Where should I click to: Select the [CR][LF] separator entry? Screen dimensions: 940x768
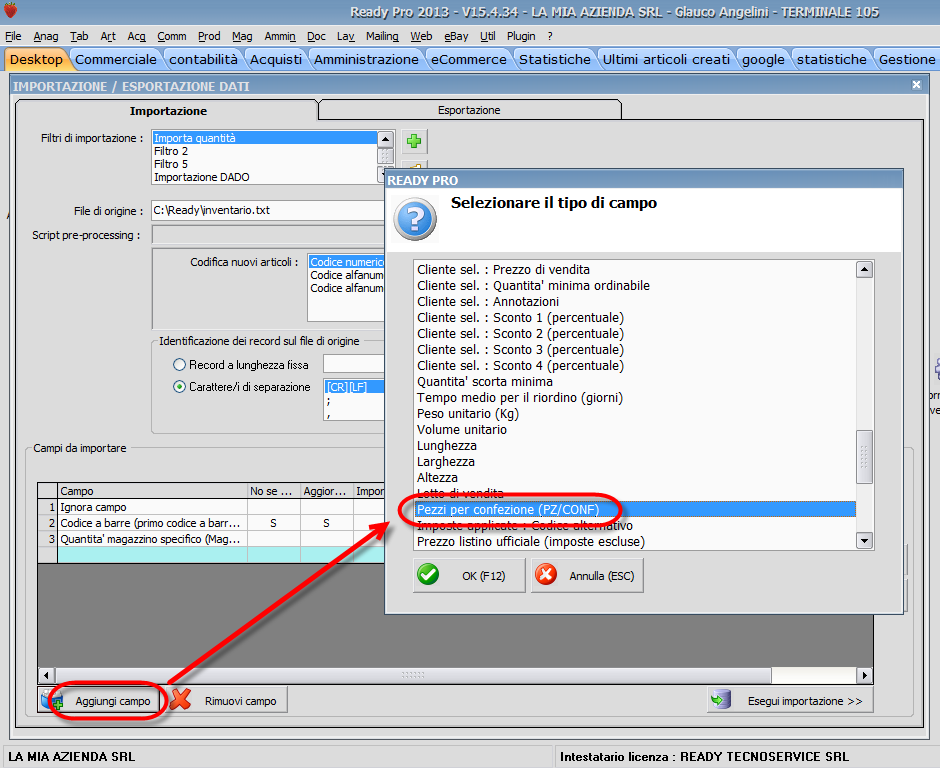point(354,387)
